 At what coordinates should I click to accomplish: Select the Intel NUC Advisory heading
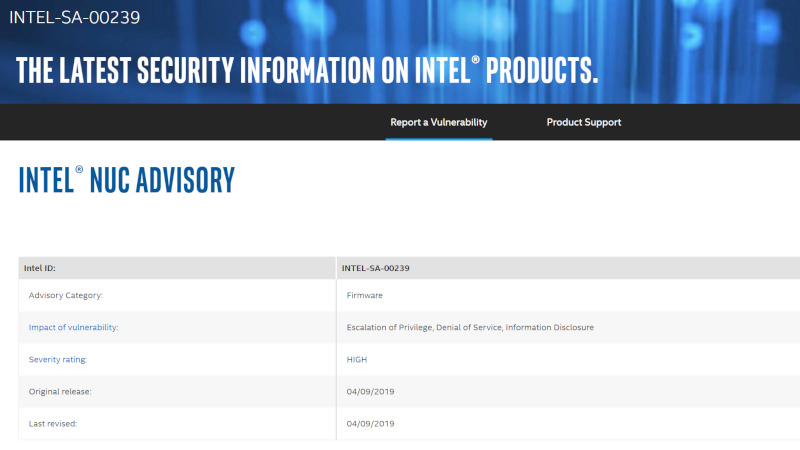(x=126, y=180)
